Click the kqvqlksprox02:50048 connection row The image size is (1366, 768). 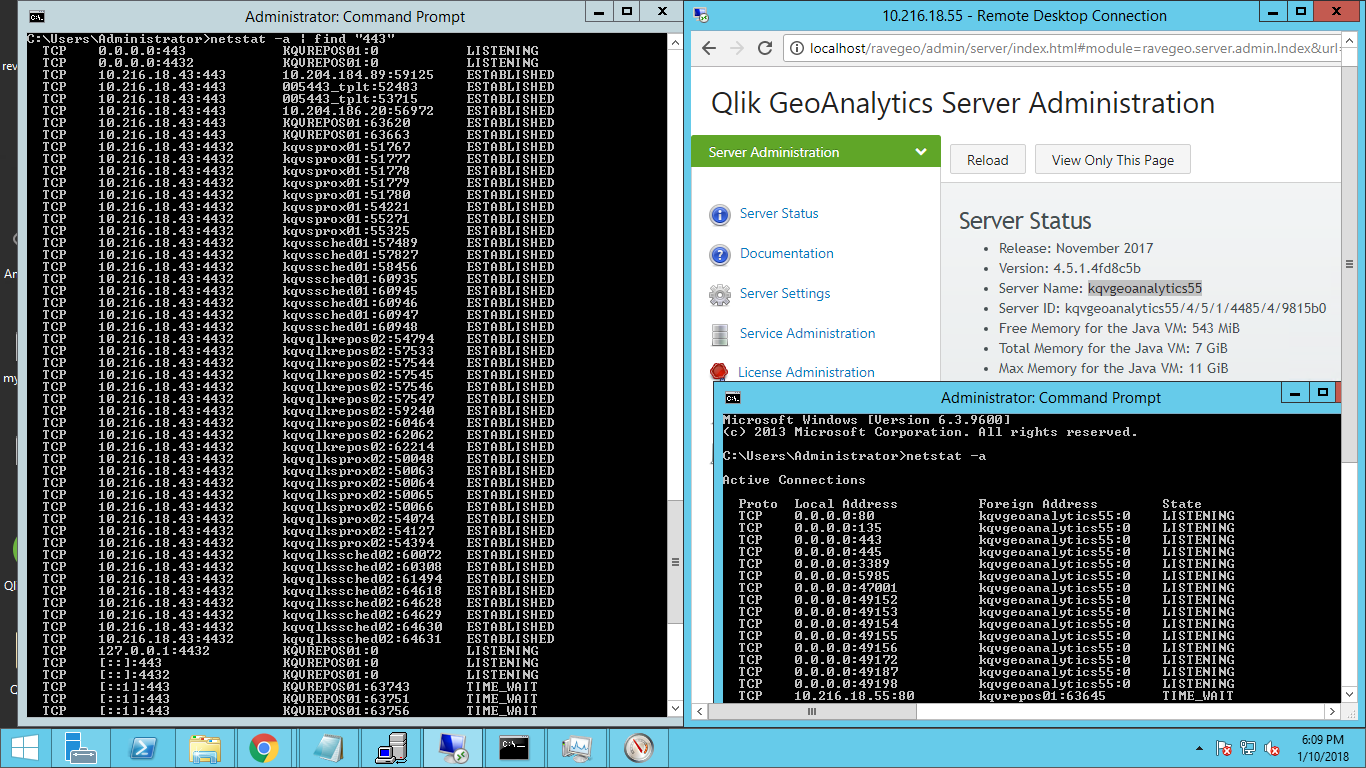(x=298, y=459)
